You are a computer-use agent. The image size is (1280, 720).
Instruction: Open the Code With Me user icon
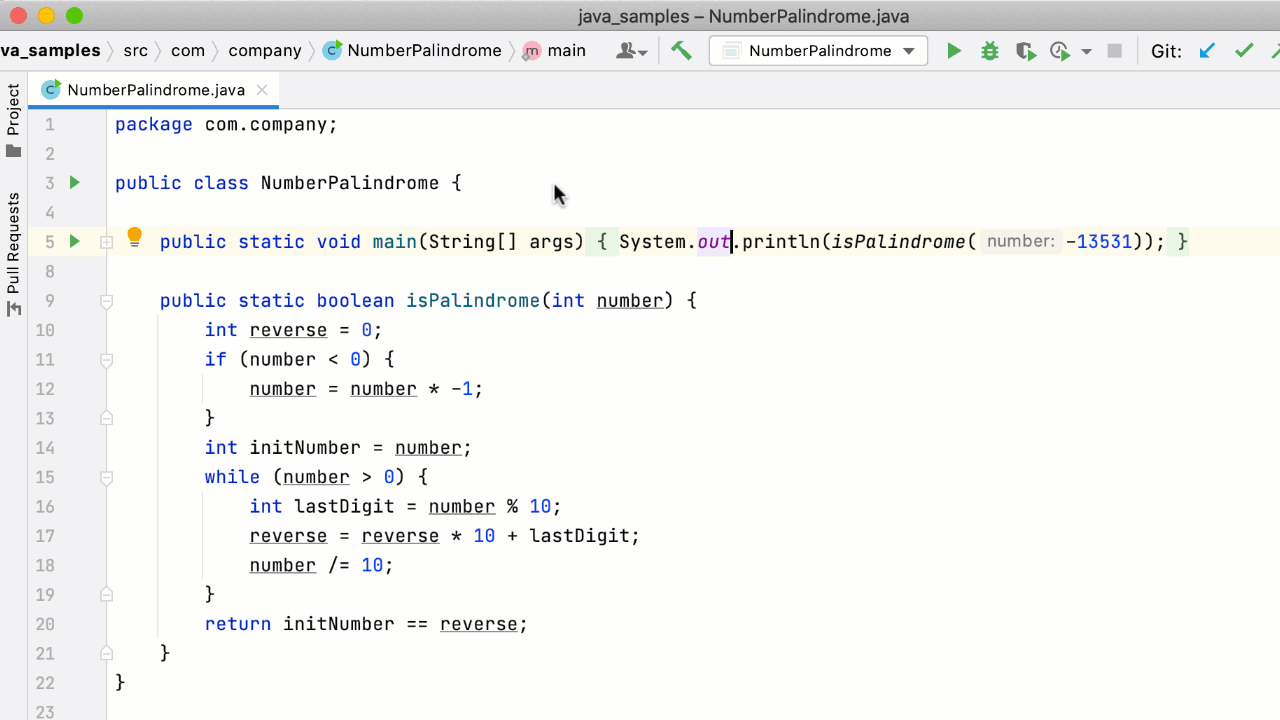pyautogui.click(x=632, y=51)
